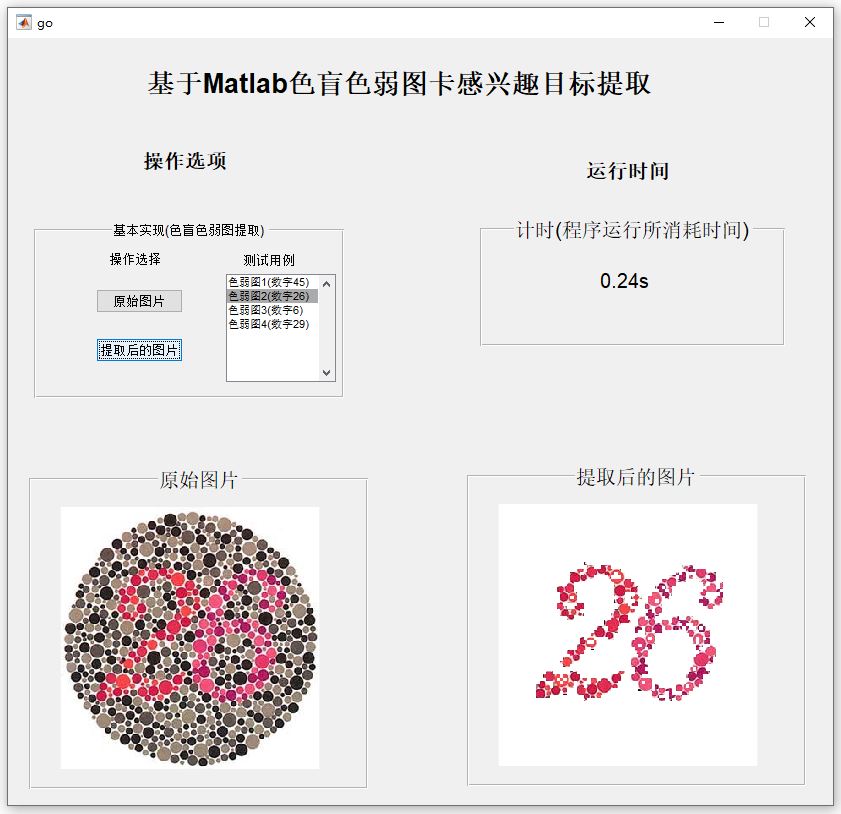Click the extracted number 26 image
The width and height of the screenshot is (841, 814).
[628, 635]
